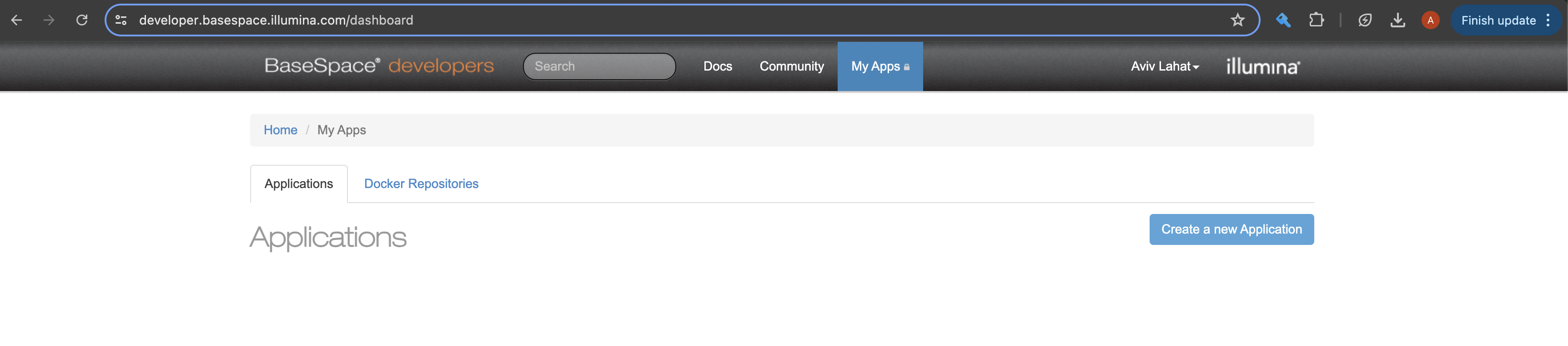Open the Extensions puzzle icon
This screenshot has height=346, width=1568.
(1316, 20)
